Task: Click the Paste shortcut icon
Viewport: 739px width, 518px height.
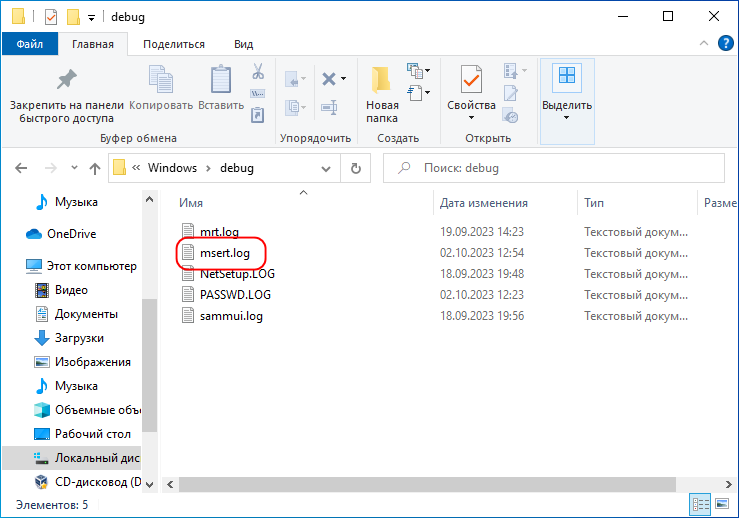Action: tap(258, 115)
